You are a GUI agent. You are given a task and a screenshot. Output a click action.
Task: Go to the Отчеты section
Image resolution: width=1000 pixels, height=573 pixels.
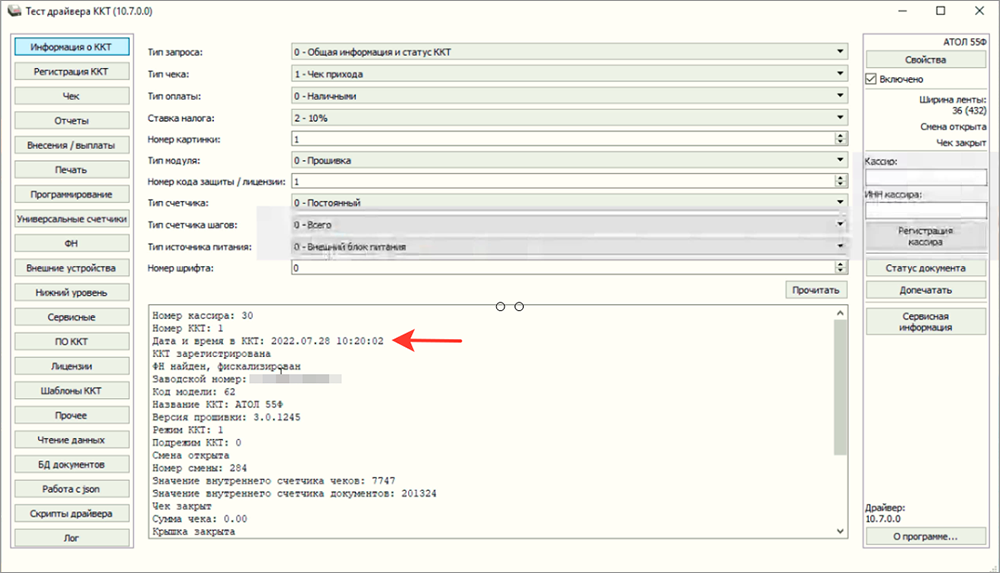point(71,121)
